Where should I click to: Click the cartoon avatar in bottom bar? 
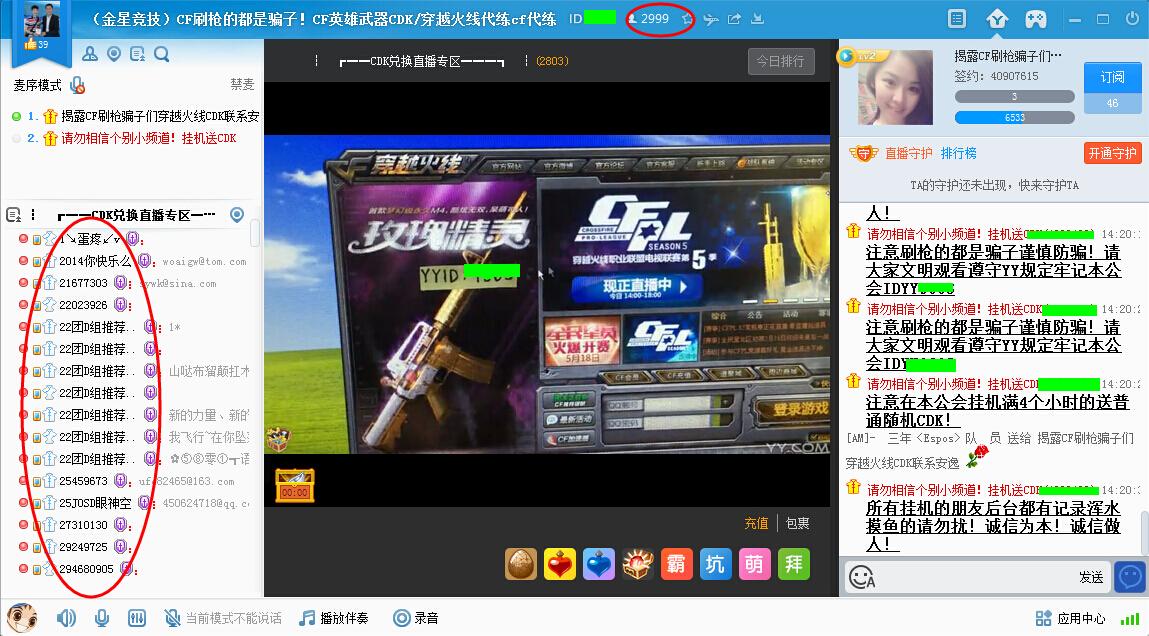pos(22,618)
